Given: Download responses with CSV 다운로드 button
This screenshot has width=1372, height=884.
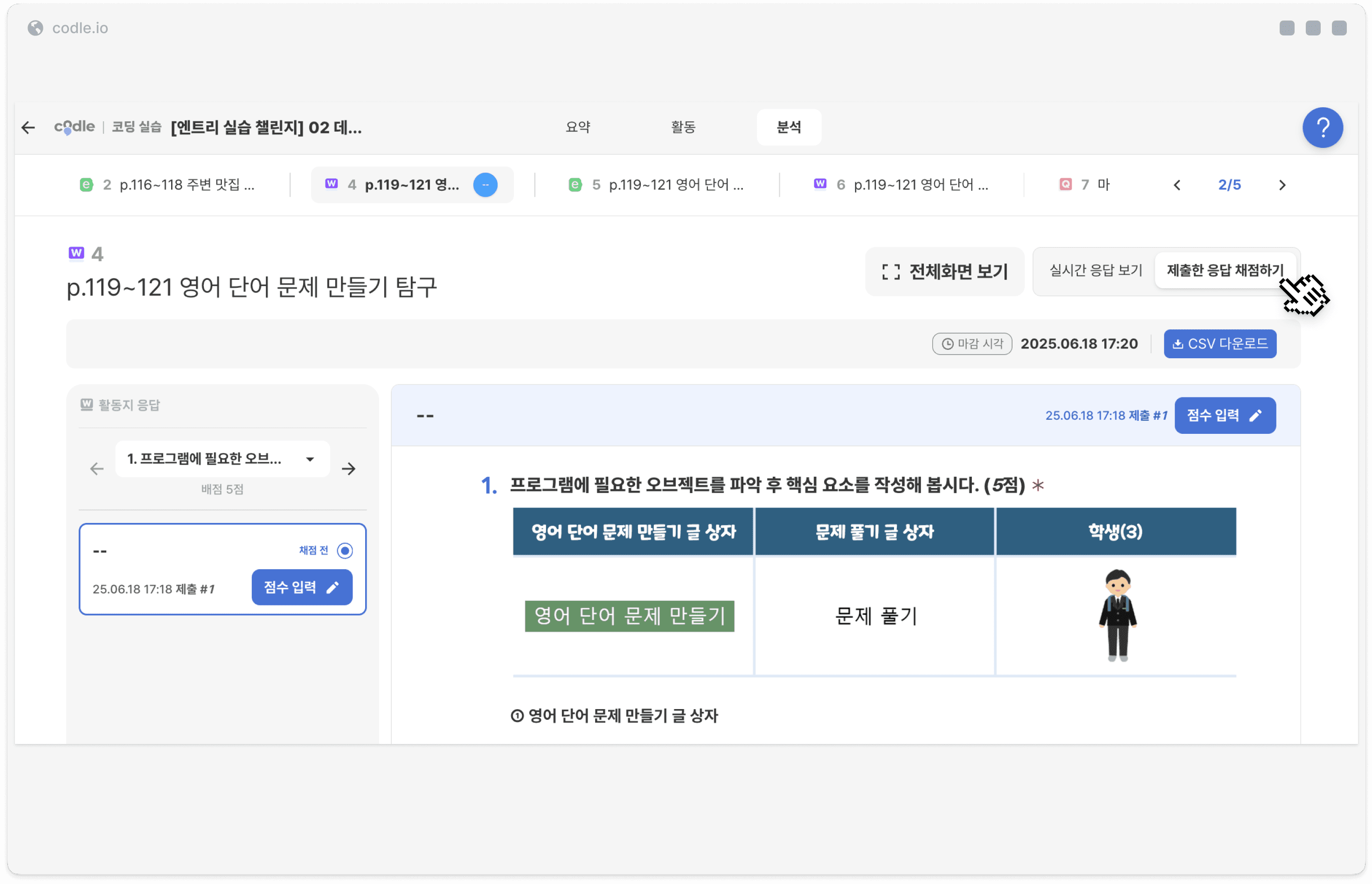Looking at the screenshot, I should point(1220,344).
